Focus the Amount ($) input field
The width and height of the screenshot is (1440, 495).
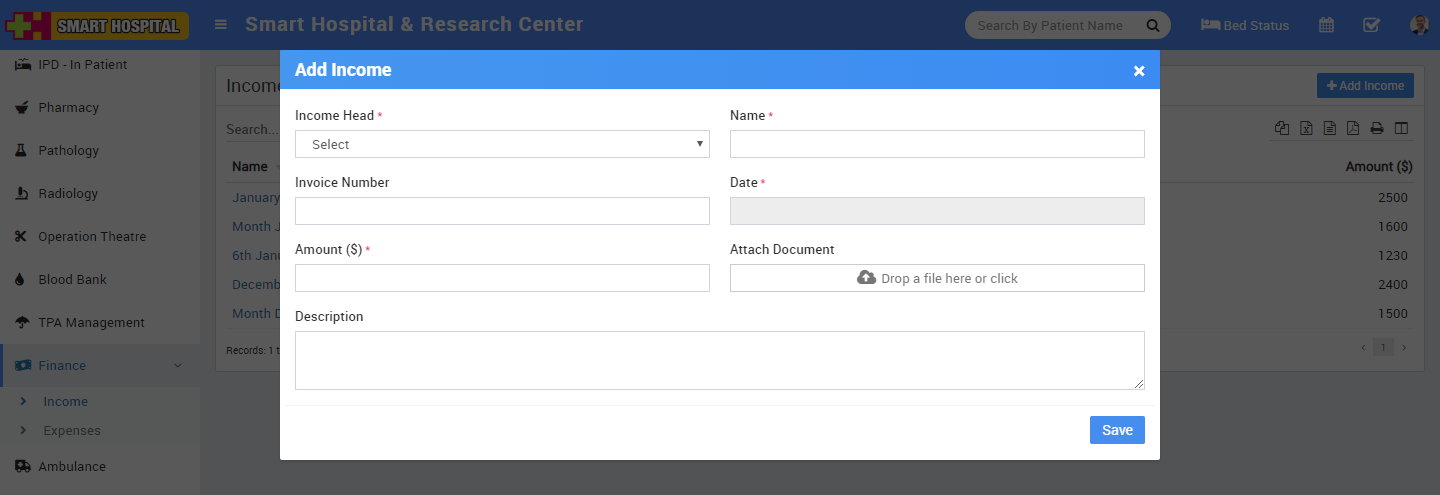(502, 278)
